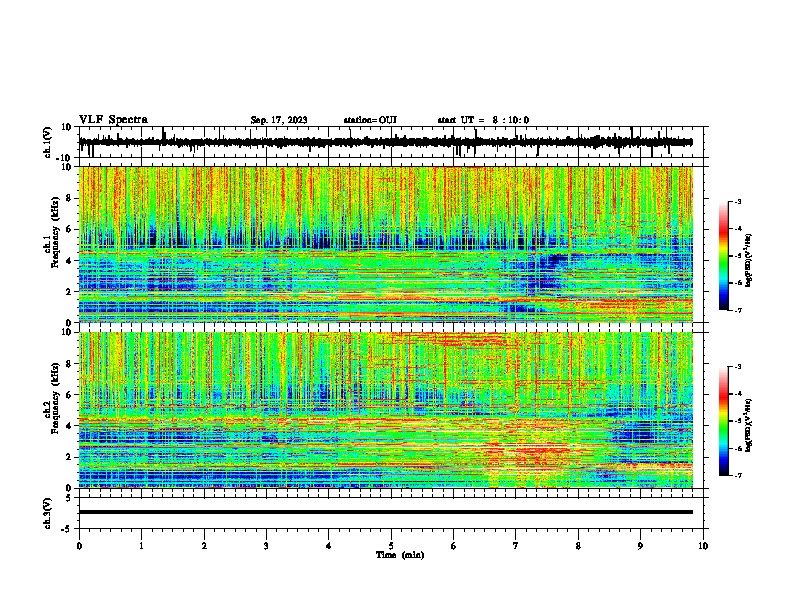Image resolution: width=792 pixels, height=612 pixels.
Task: Click the ch.1 color scale bar
Action: [x=724, y=256]
